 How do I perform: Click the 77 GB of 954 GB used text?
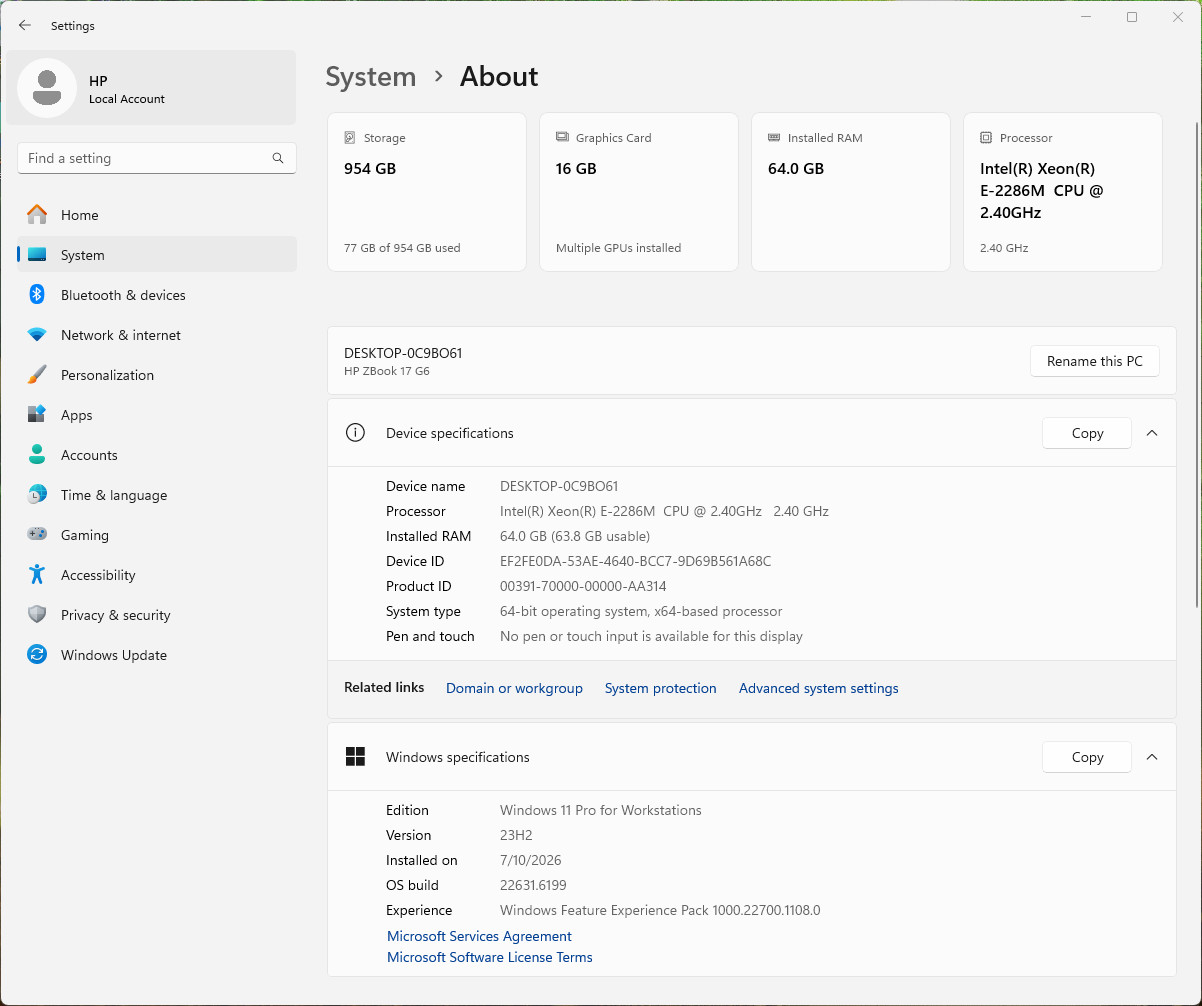402,248
